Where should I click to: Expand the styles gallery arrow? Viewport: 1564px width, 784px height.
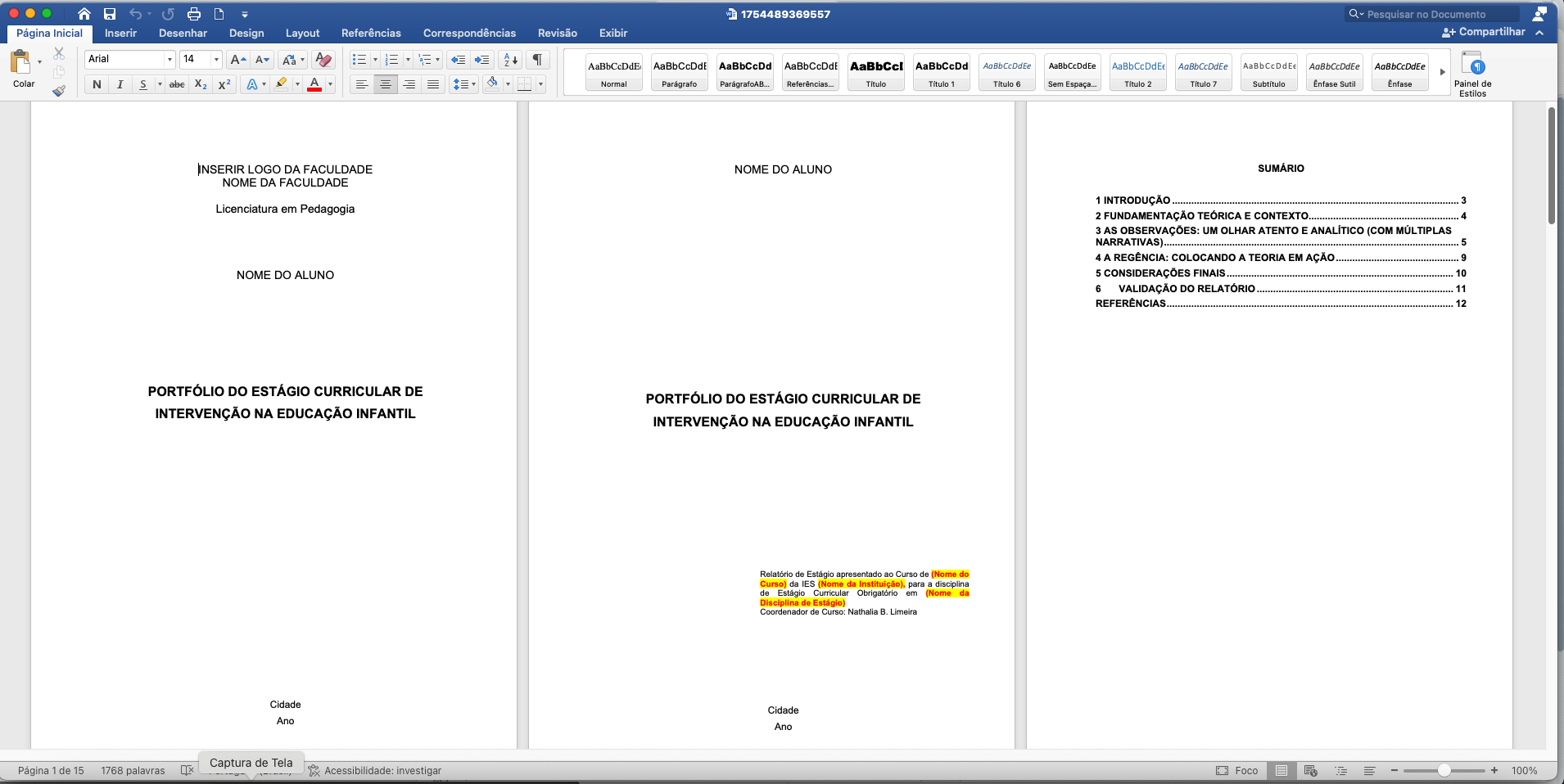tap(1442, 72)
